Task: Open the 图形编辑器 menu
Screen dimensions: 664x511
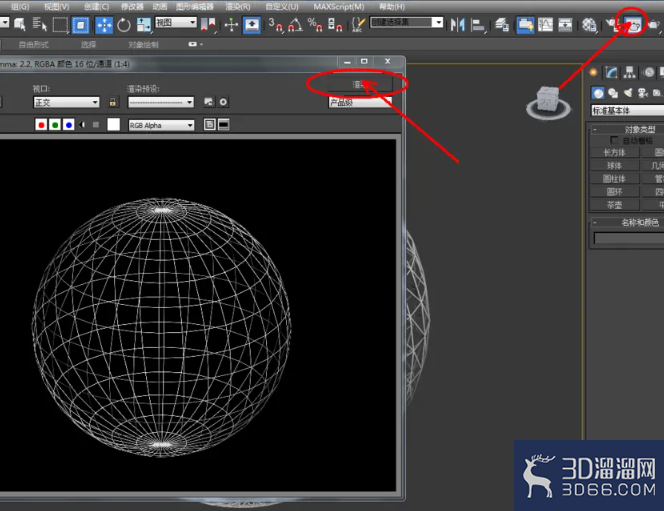Action: pyautogui.click(x=195, y=6)
